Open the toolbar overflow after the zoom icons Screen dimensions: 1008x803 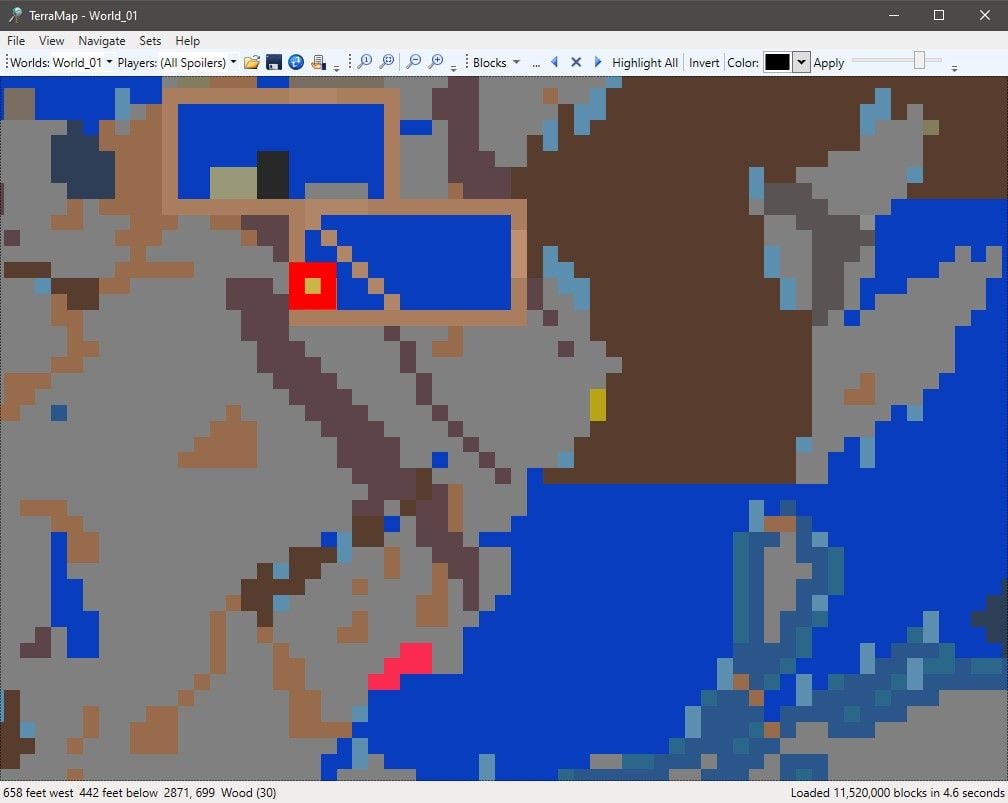[x=453, y=67]
